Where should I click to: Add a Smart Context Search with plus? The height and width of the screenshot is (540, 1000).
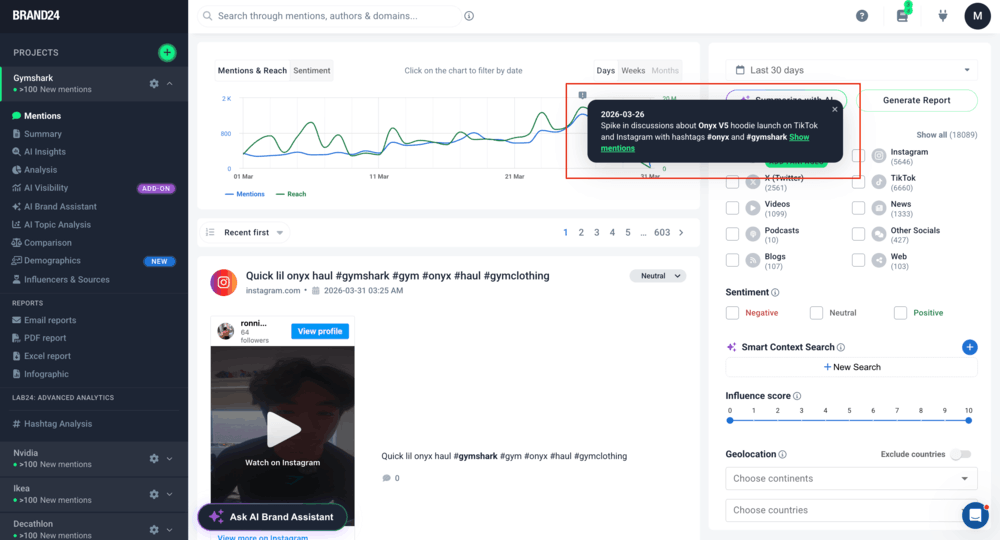969,347
